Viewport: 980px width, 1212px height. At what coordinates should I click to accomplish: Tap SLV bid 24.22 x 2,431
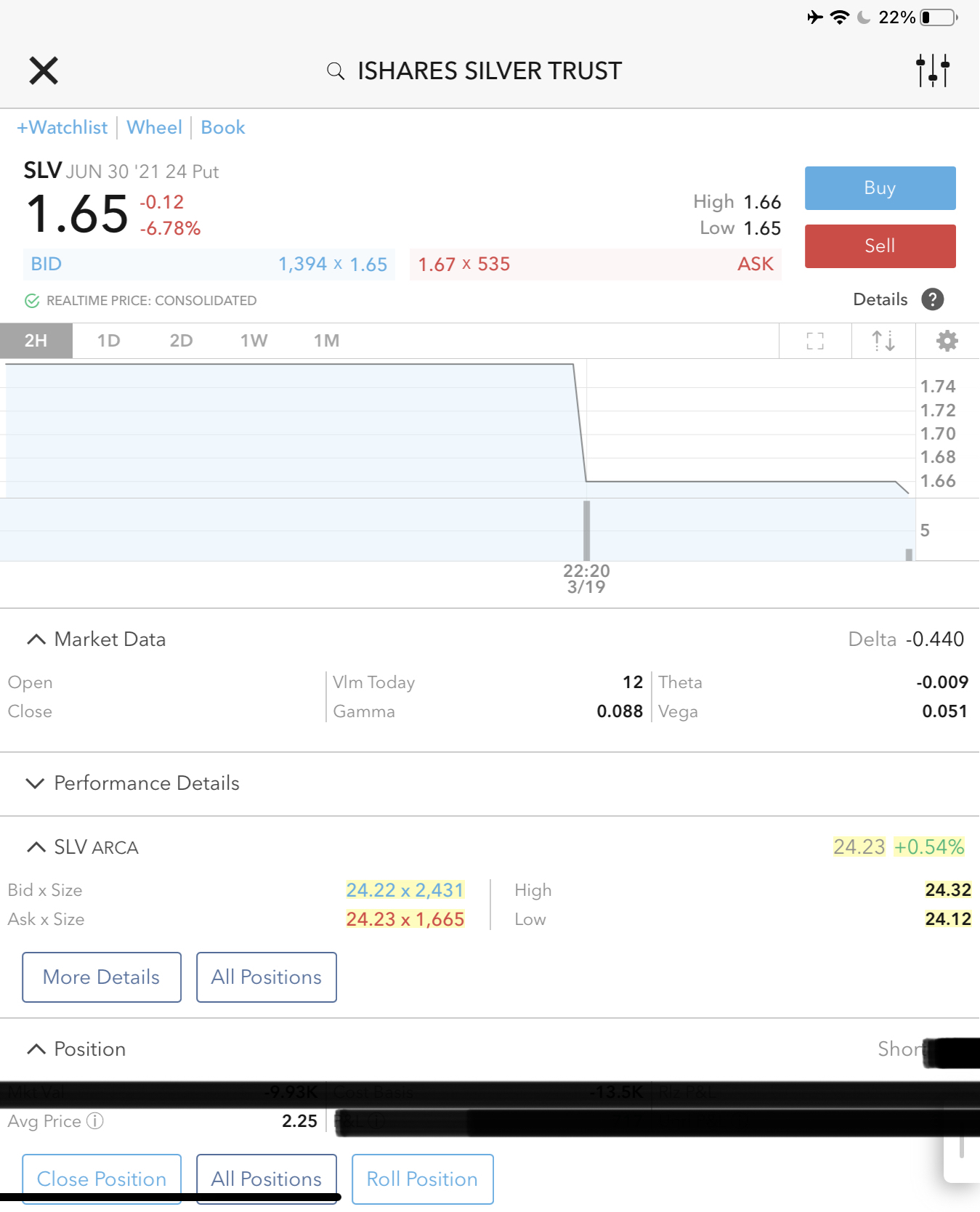point(405,890)
